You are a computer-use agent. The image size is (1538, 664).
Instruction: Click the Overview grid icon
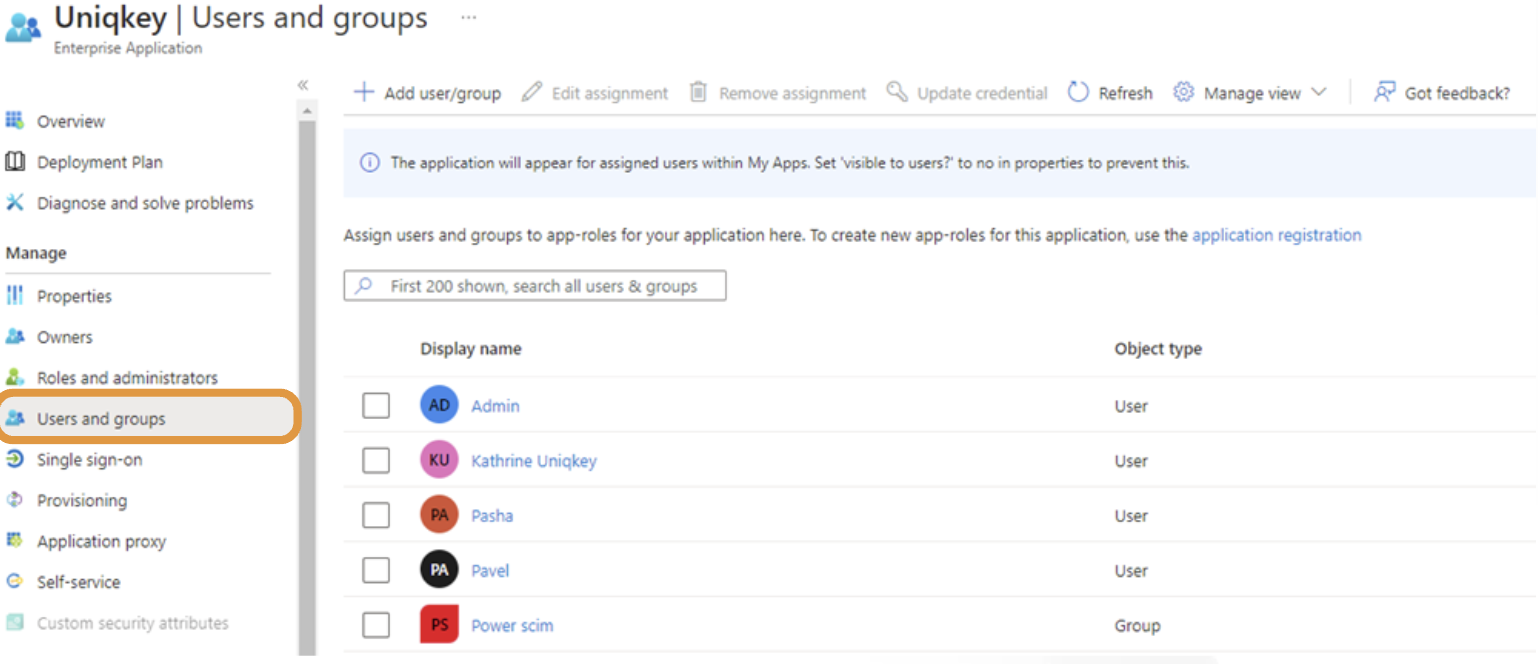(x=15, y=121)
